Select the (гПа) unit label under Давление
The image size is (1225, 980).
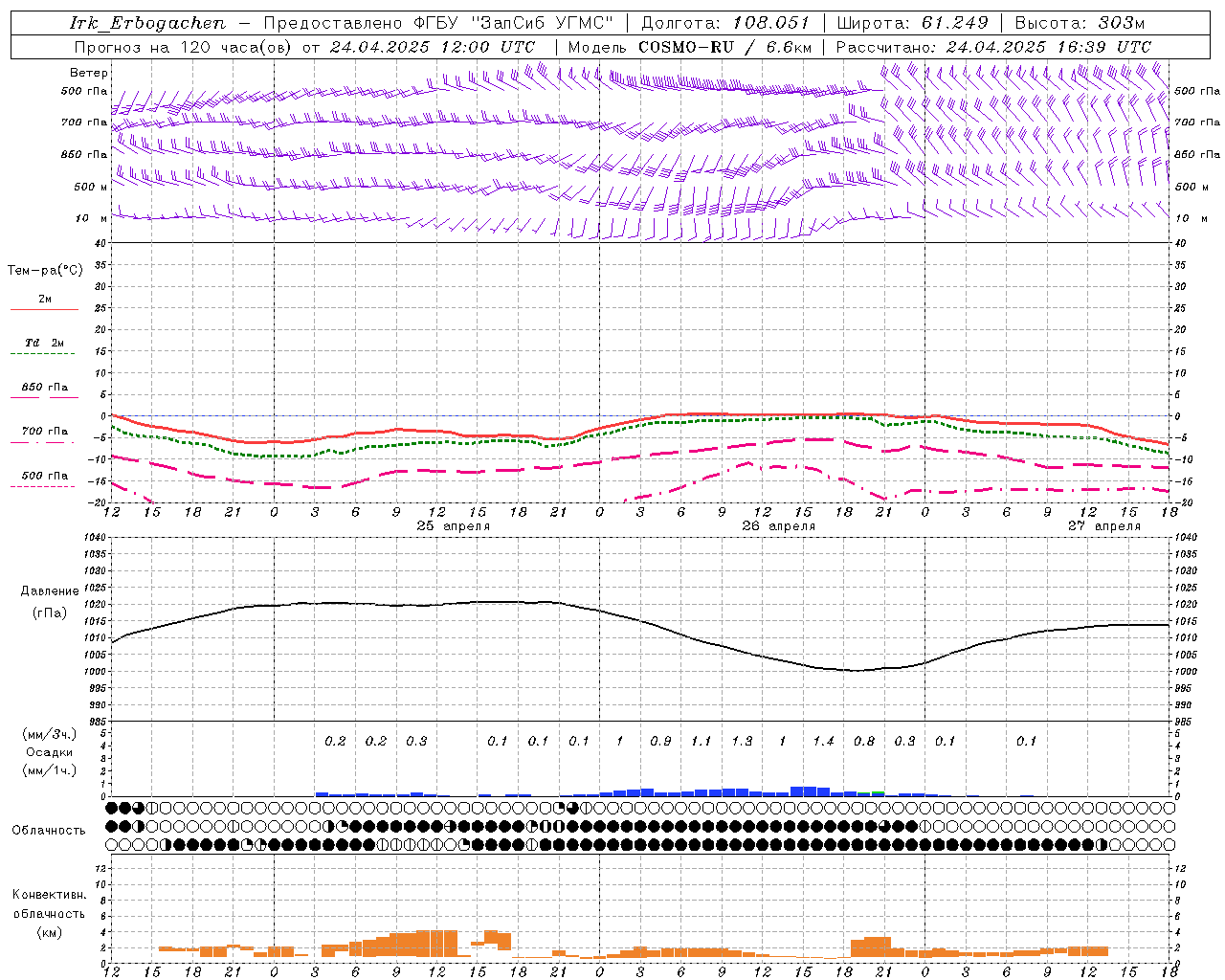coord(49,613)
